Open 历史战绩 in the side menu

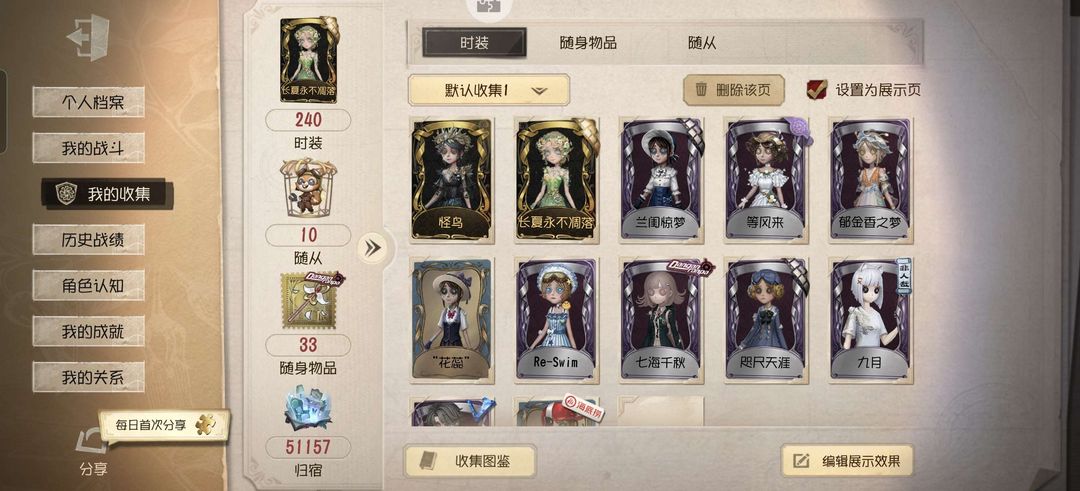click(x=88, y=239)
